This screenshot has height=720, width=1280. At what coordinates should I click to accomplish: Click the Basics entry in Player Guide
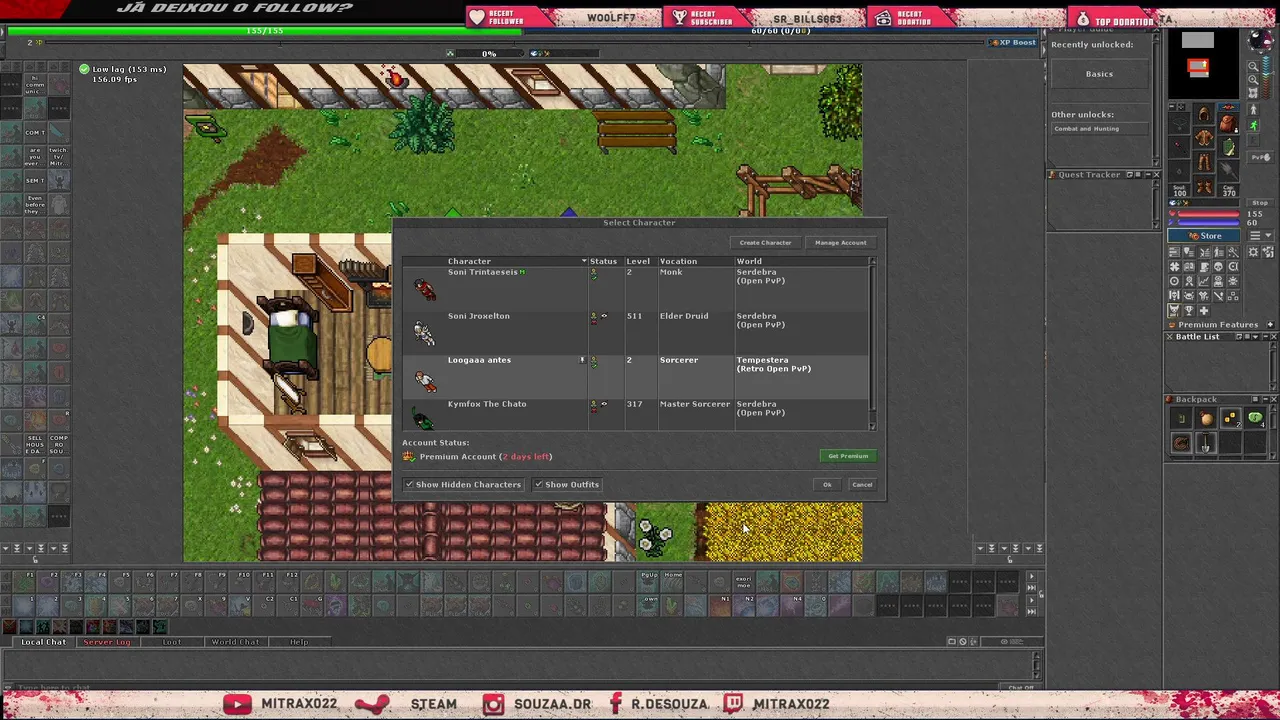1099,74
